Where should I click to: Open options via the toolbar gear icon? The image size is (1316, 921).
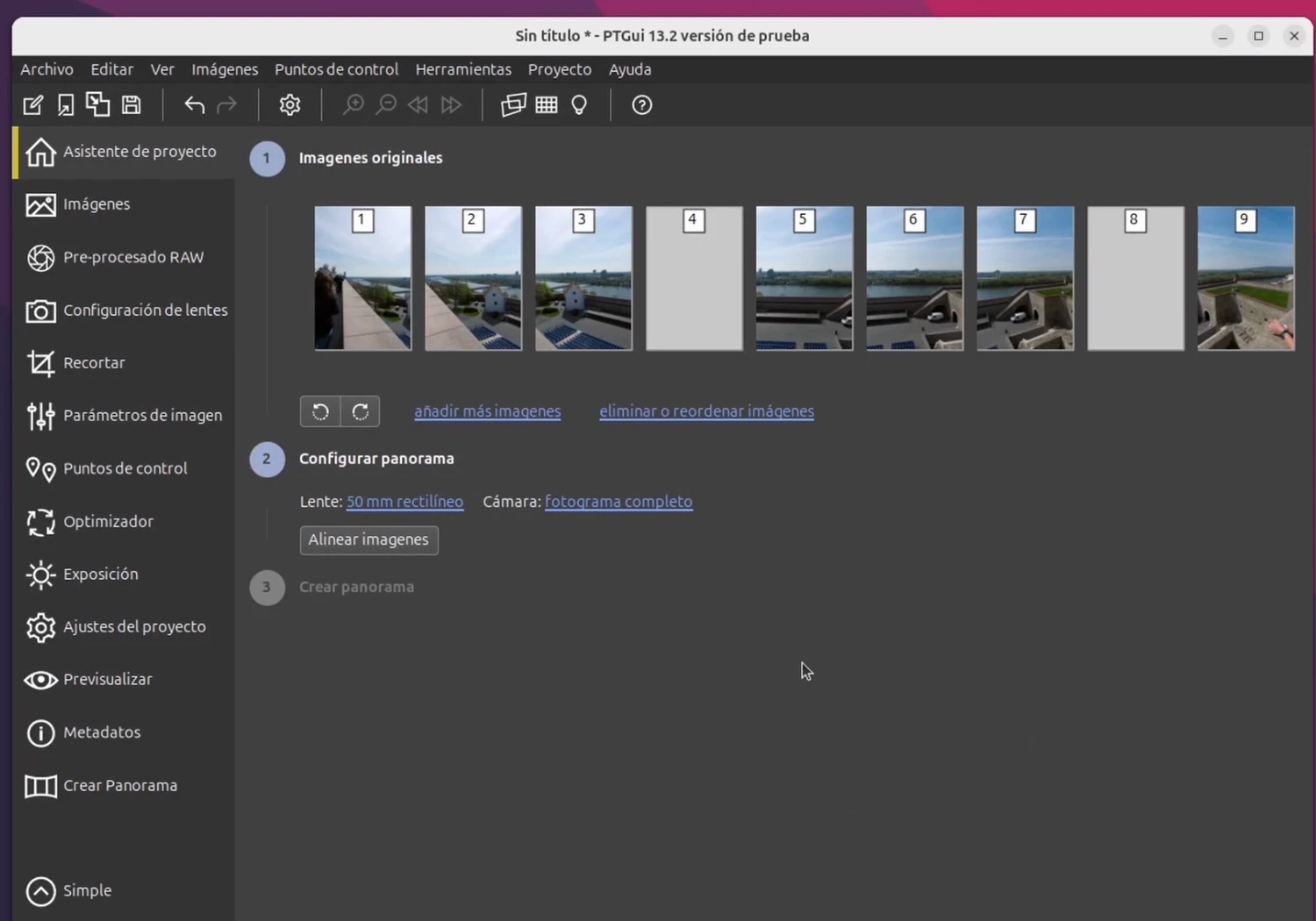tap(290, 105)
